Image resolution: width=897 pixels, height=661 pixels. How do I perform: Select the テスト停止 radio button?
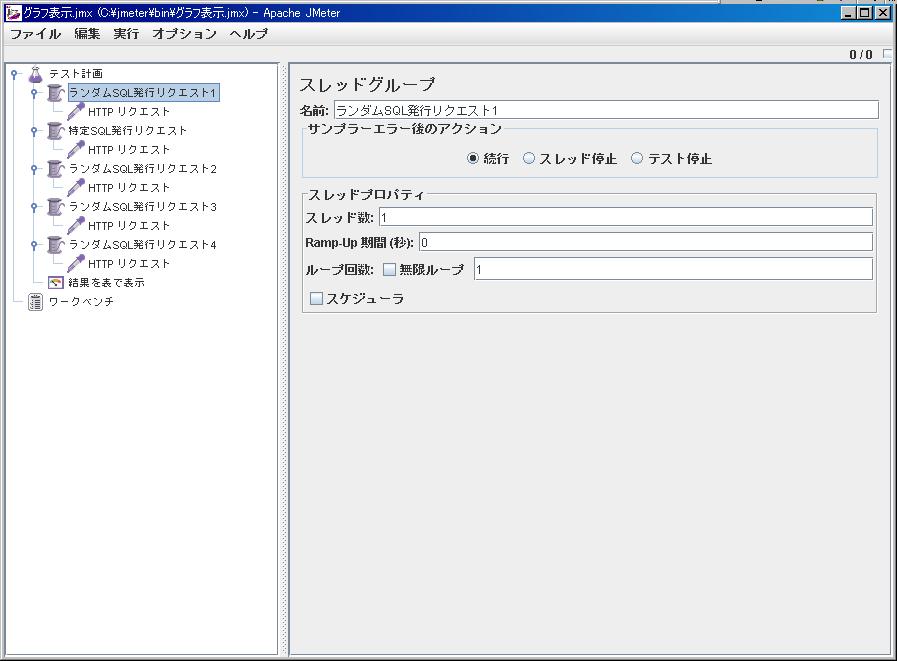pyautogui.click(x=637, y=159)
